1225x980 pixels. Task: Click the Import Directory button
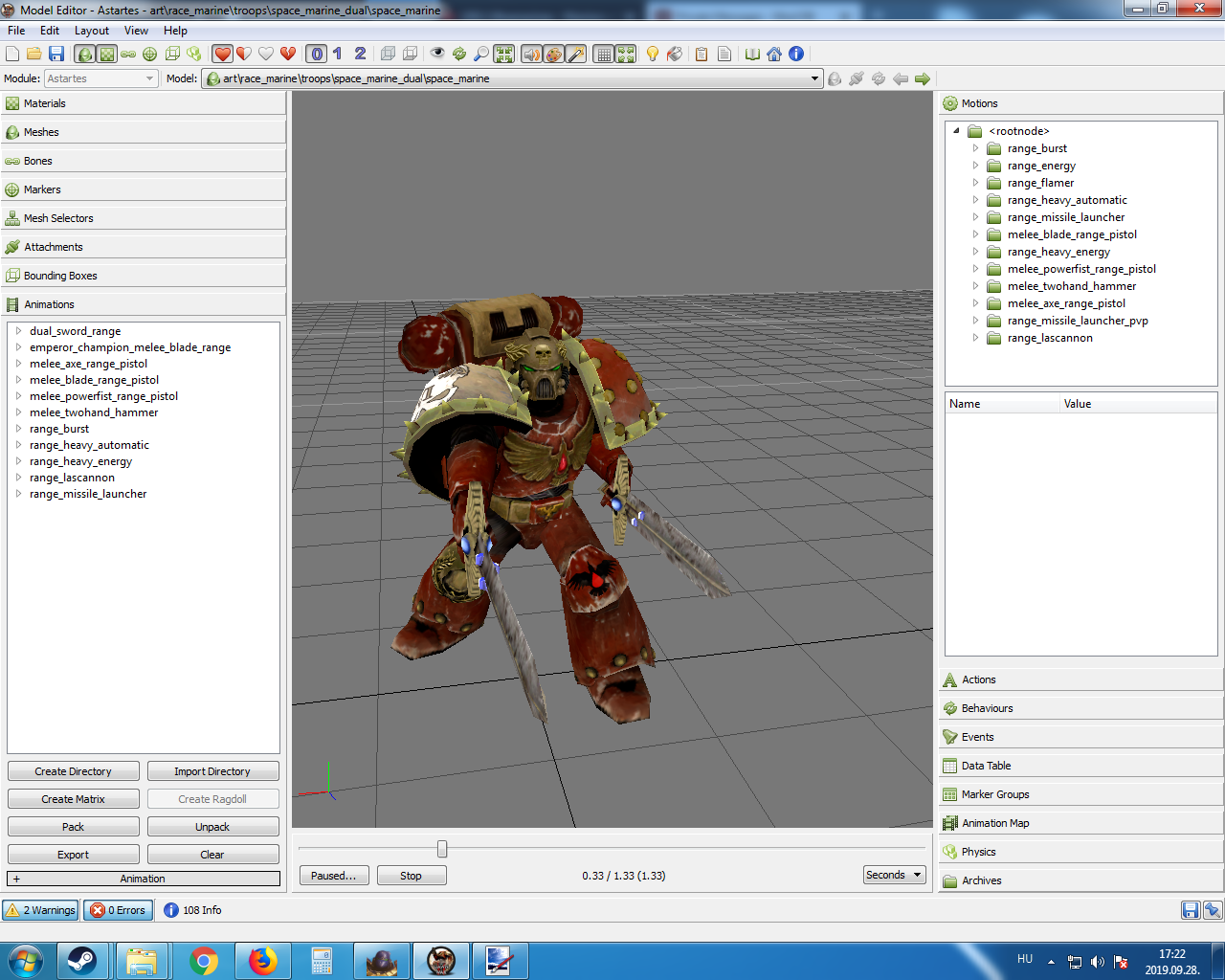[x=212, y=771]
